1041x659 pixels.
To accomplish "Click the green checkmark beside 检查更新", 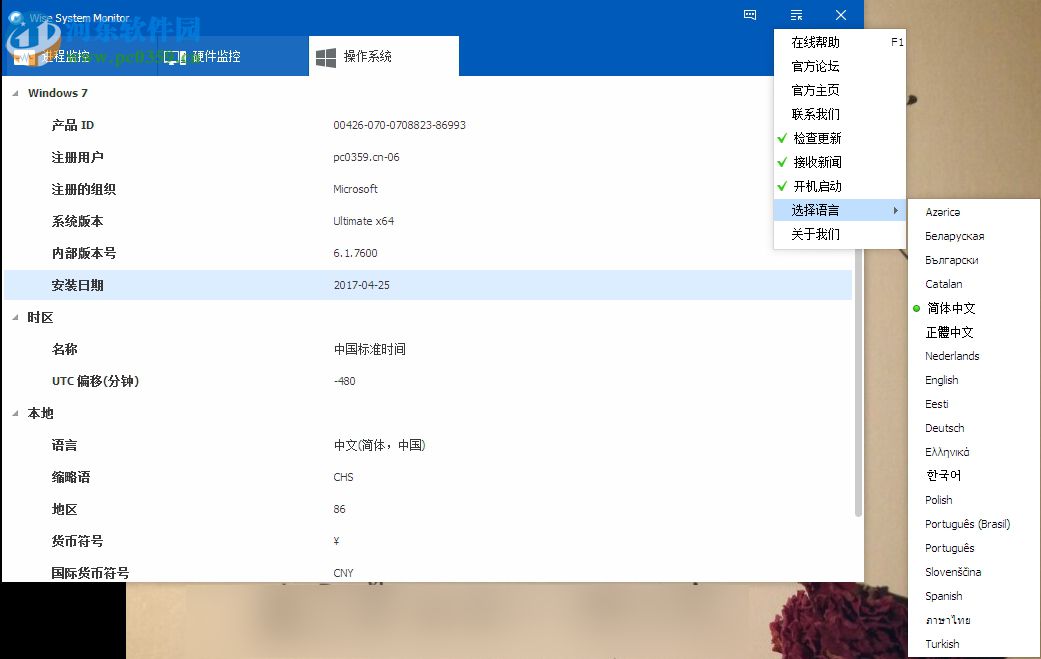I will pos(784,138).
